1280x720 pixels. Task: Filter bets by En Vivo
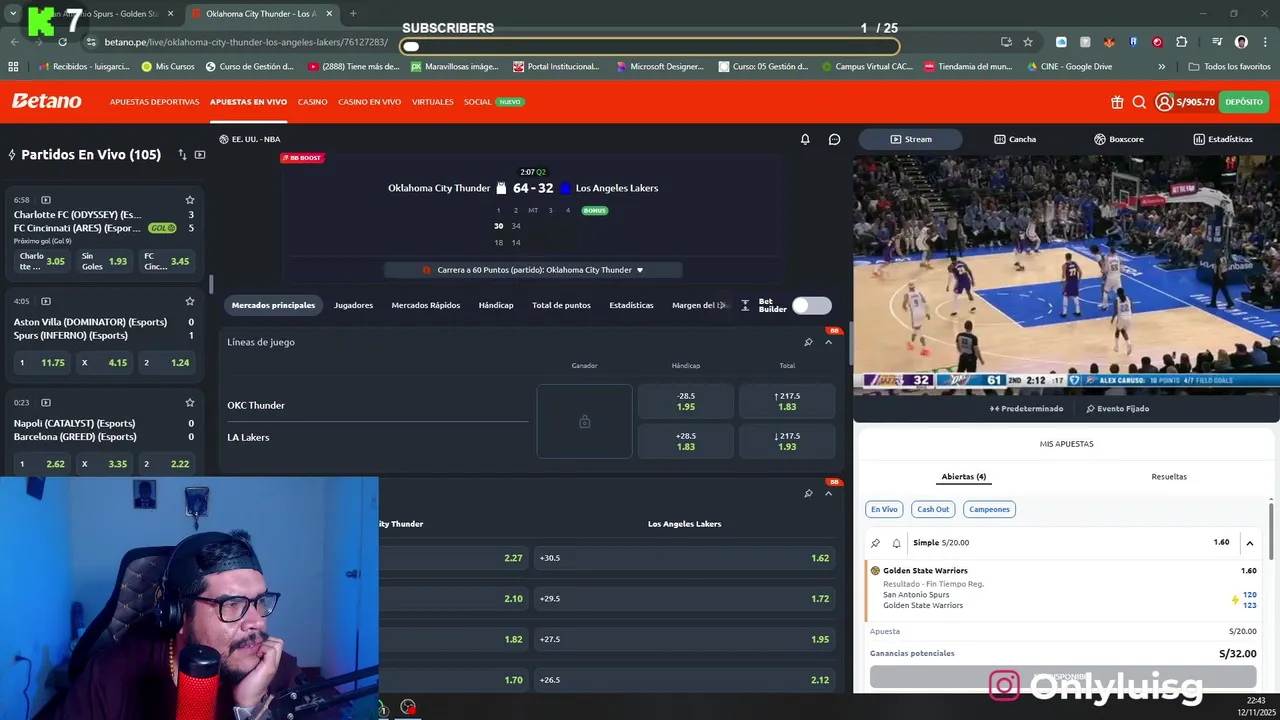coord(884,509)
